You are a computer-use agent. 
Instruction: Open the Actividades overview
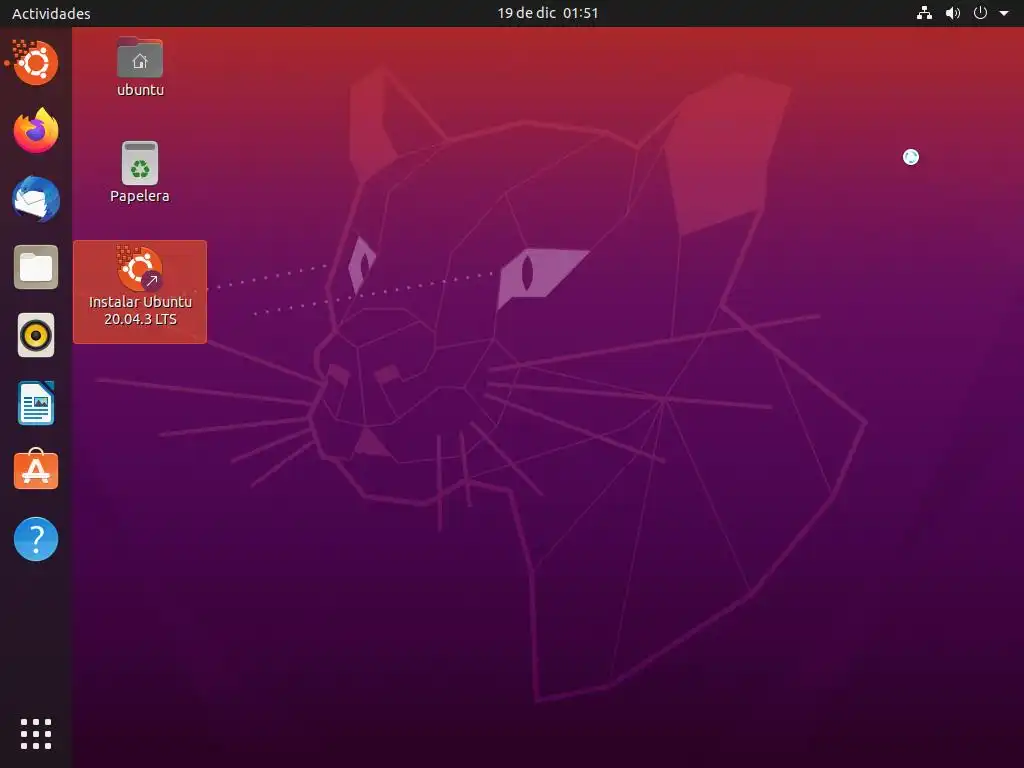pyautogui.click(x=51, y=13)
